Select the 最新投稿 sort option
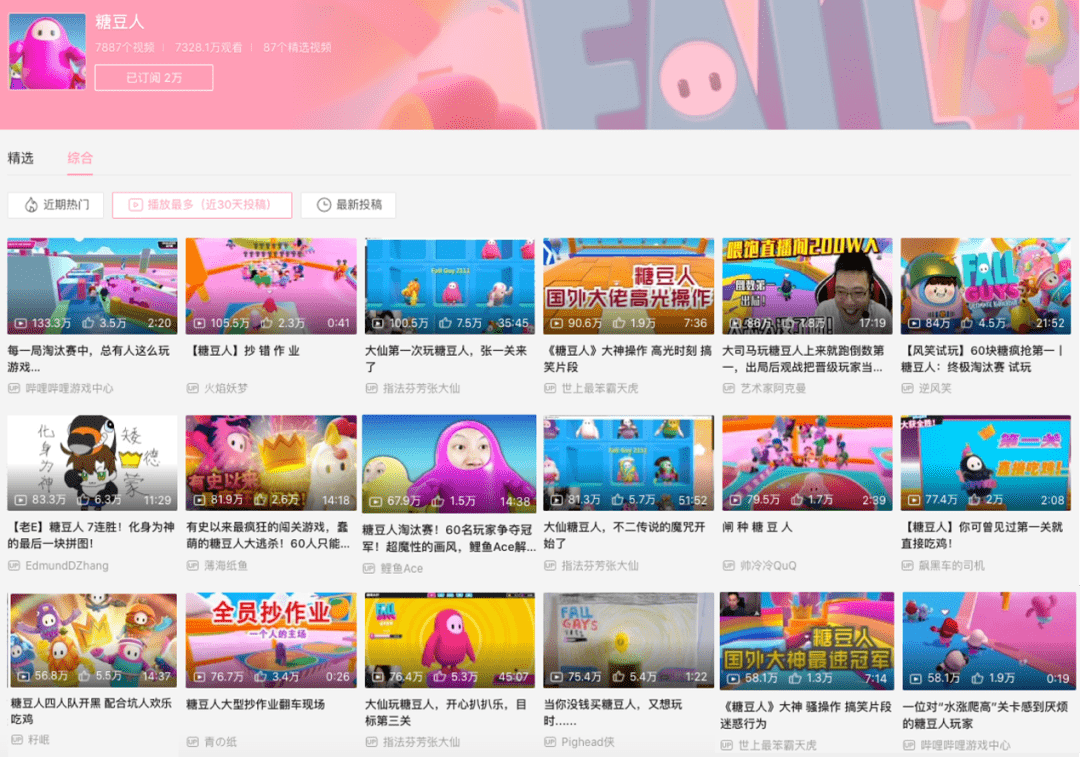Screen dimensions: 1080x757 pos(348,205)
